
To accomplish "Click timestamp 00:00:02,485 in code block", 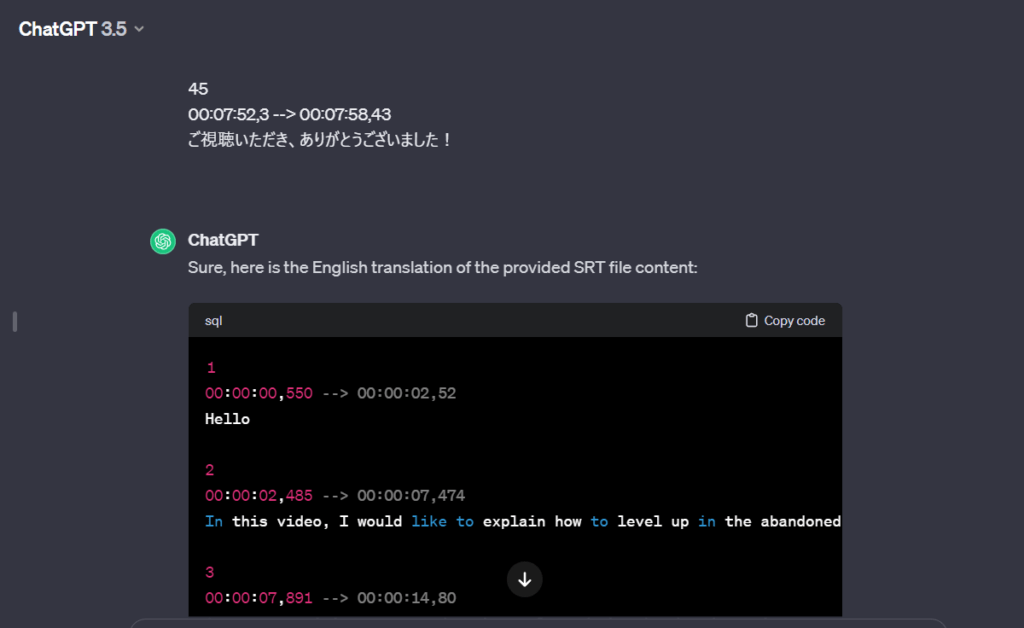I will [x=259, y=496].
